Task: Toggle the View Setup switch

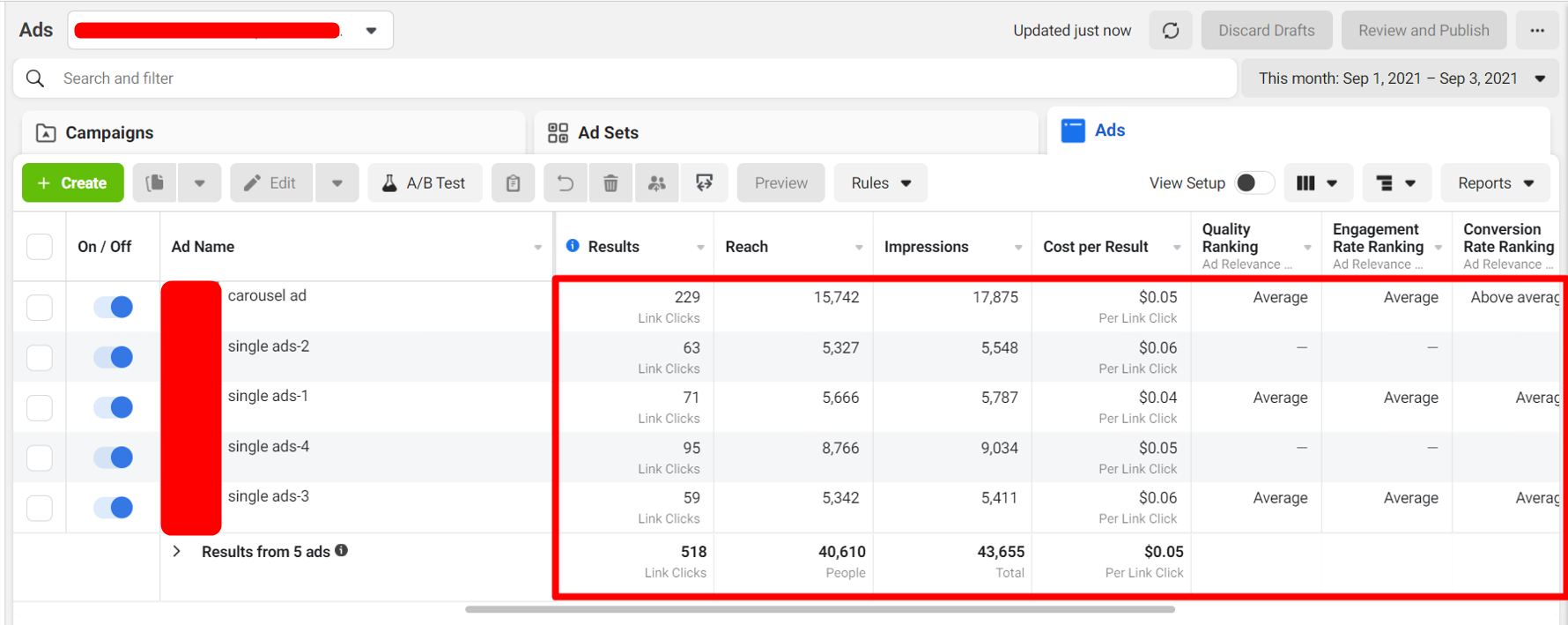Action: pyautogui.click(x=1254, y=182)
